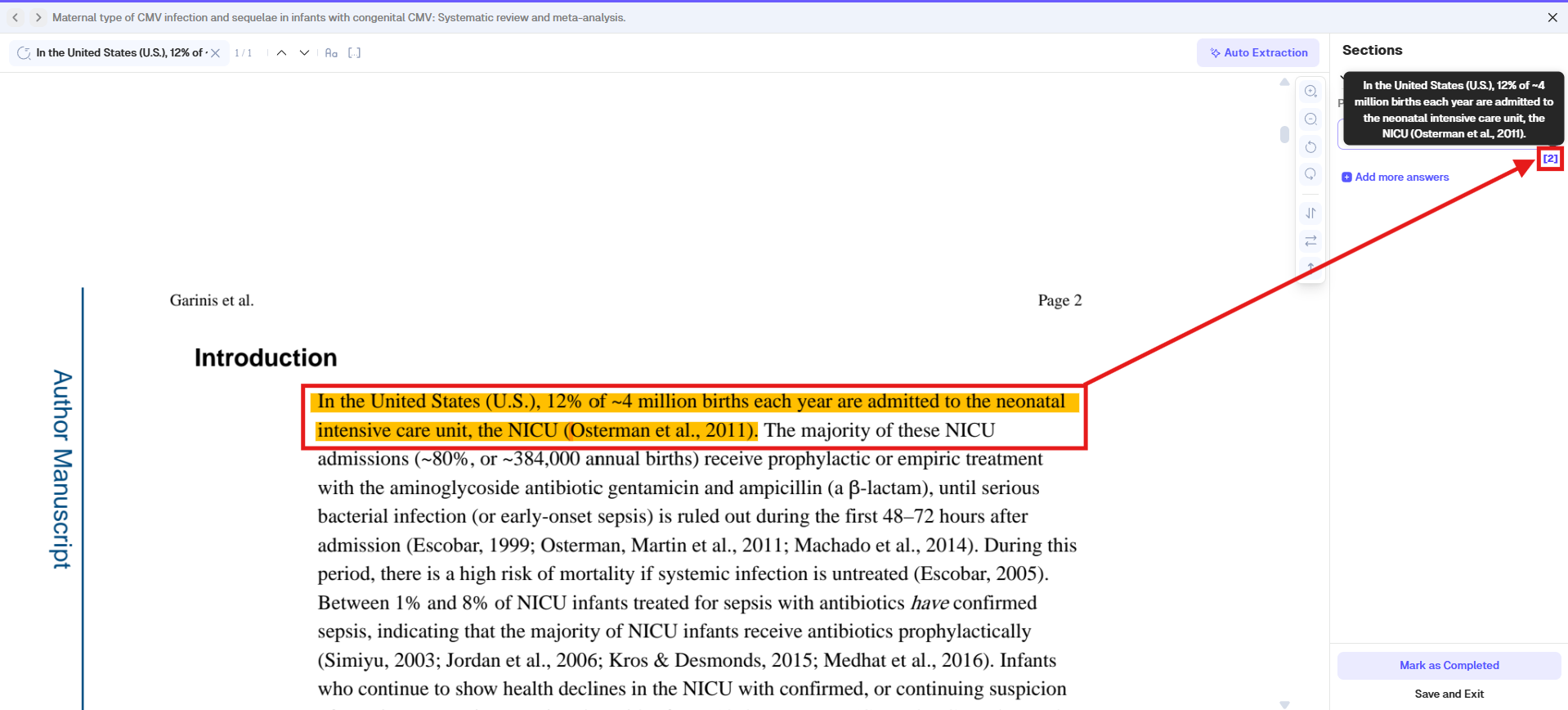1568x710 pixels.
Task: Click Save and Exit
Action: click(1449, 694)
